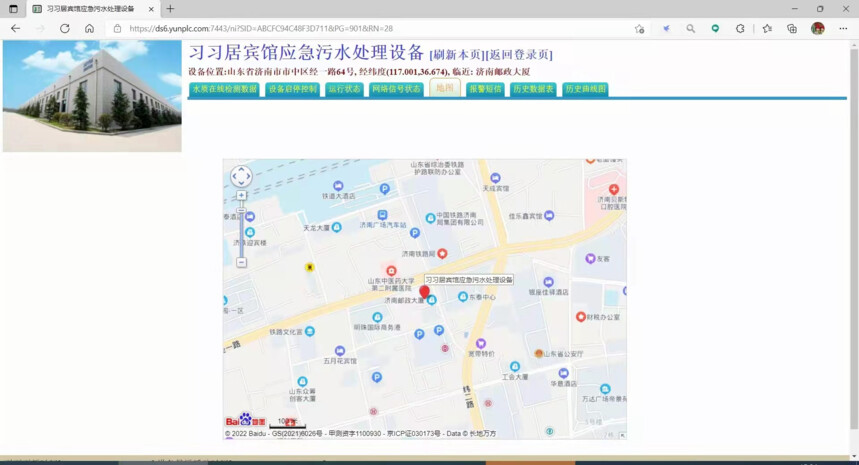
Task: Click the Baidu map logo
Action: tap(245, 420)
